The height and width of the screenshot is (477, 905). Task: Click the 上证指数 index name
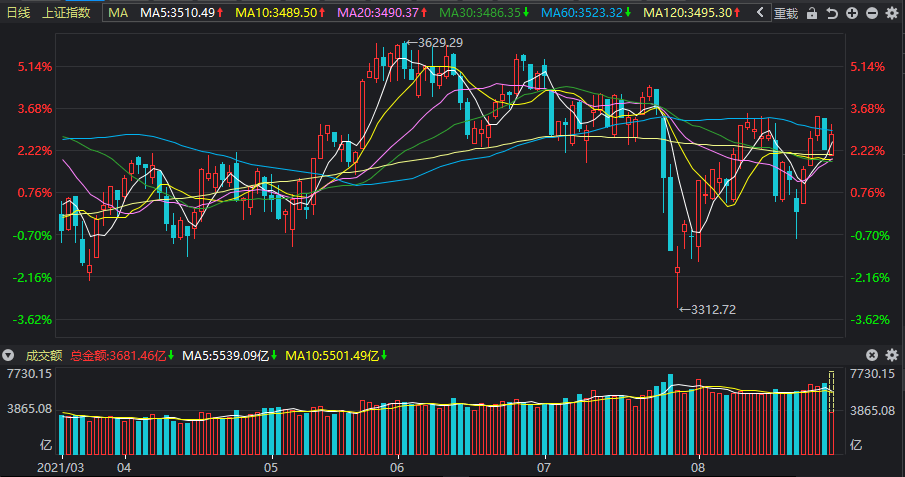pos(66,13)
